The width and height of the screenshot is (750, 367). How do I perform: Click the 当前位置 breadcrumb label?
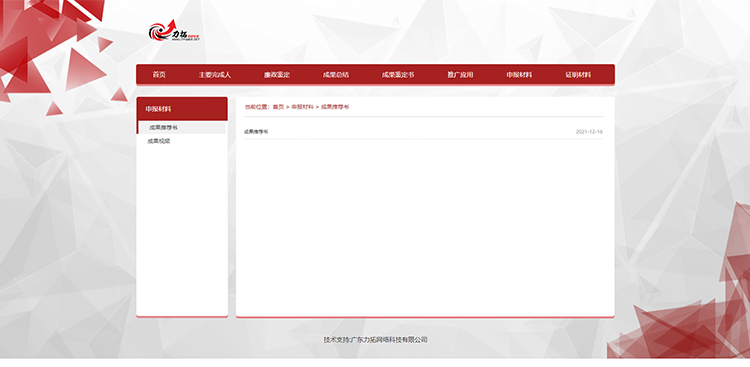click(257, 107)
